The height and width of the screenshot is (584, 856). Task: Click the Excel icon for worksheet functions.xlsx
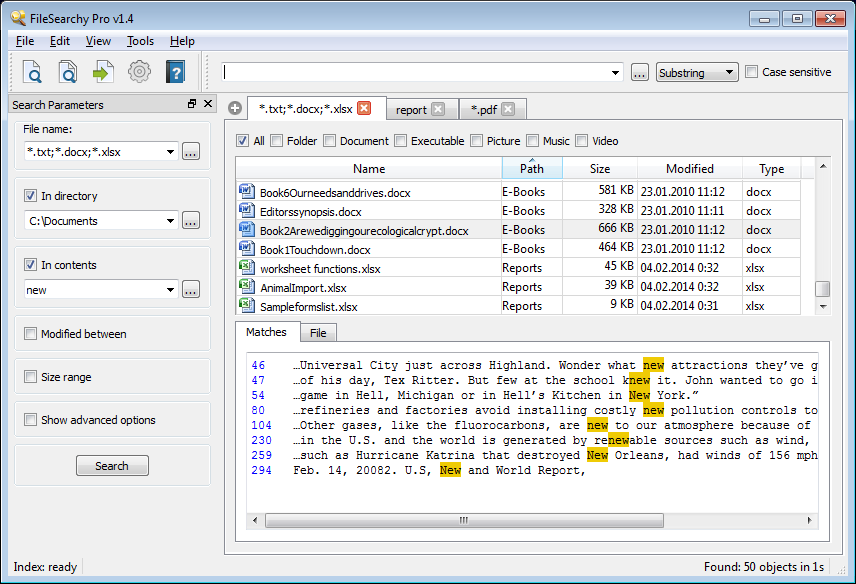pyautogui.click(x=247, y=267)
